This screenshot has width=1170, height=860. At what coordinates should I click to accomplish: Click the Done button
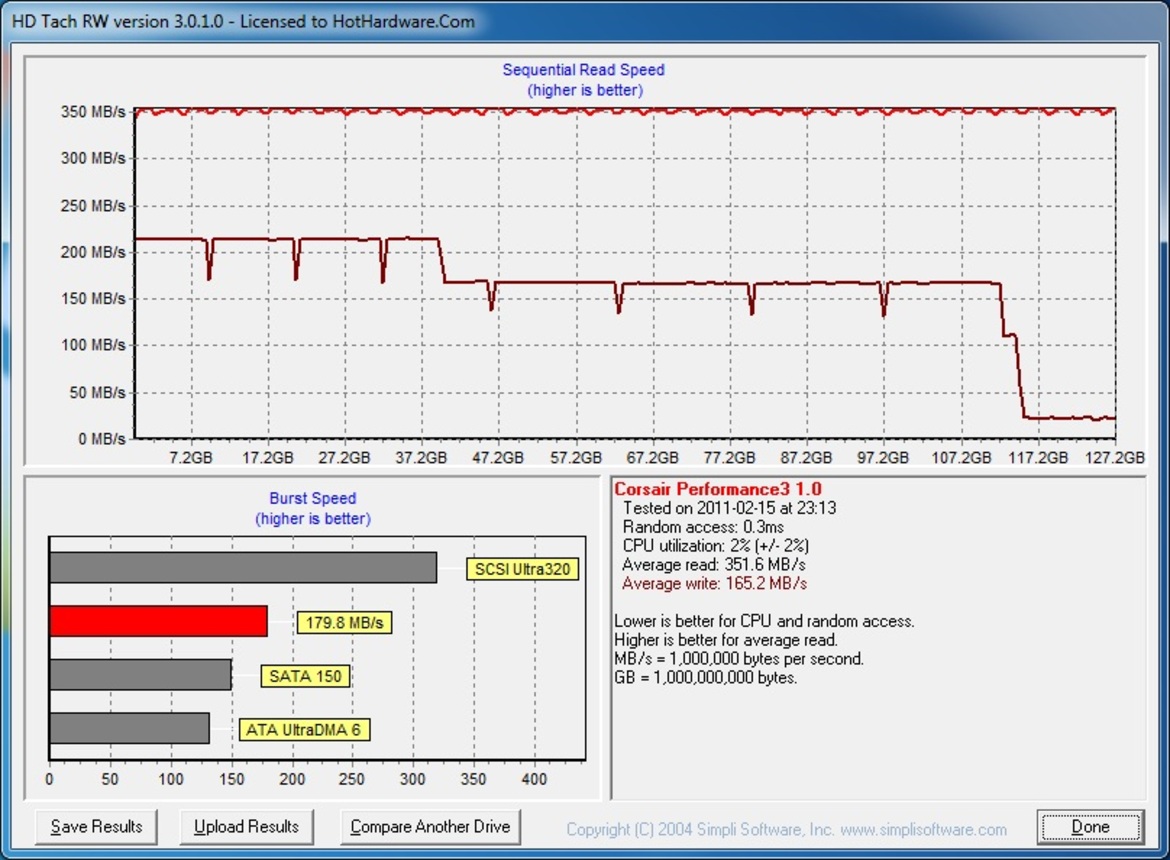pos(1090,826)
